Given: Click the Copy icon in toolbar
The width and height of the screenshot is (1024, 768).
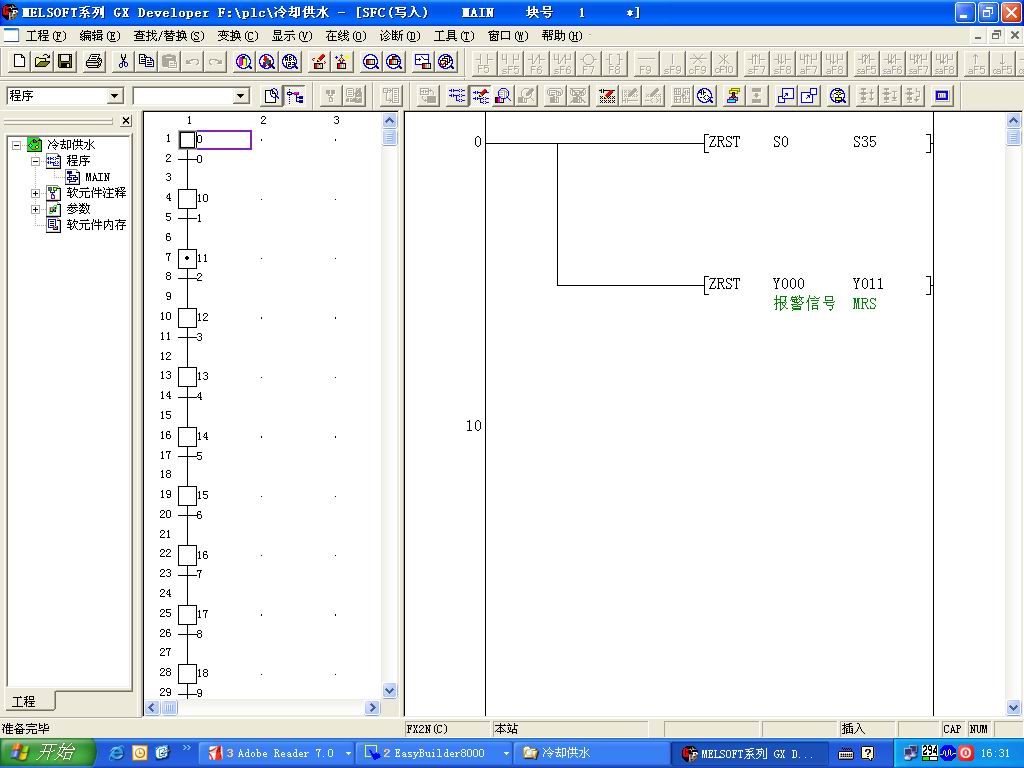Looking at the screenshot, I should (146, 62).
